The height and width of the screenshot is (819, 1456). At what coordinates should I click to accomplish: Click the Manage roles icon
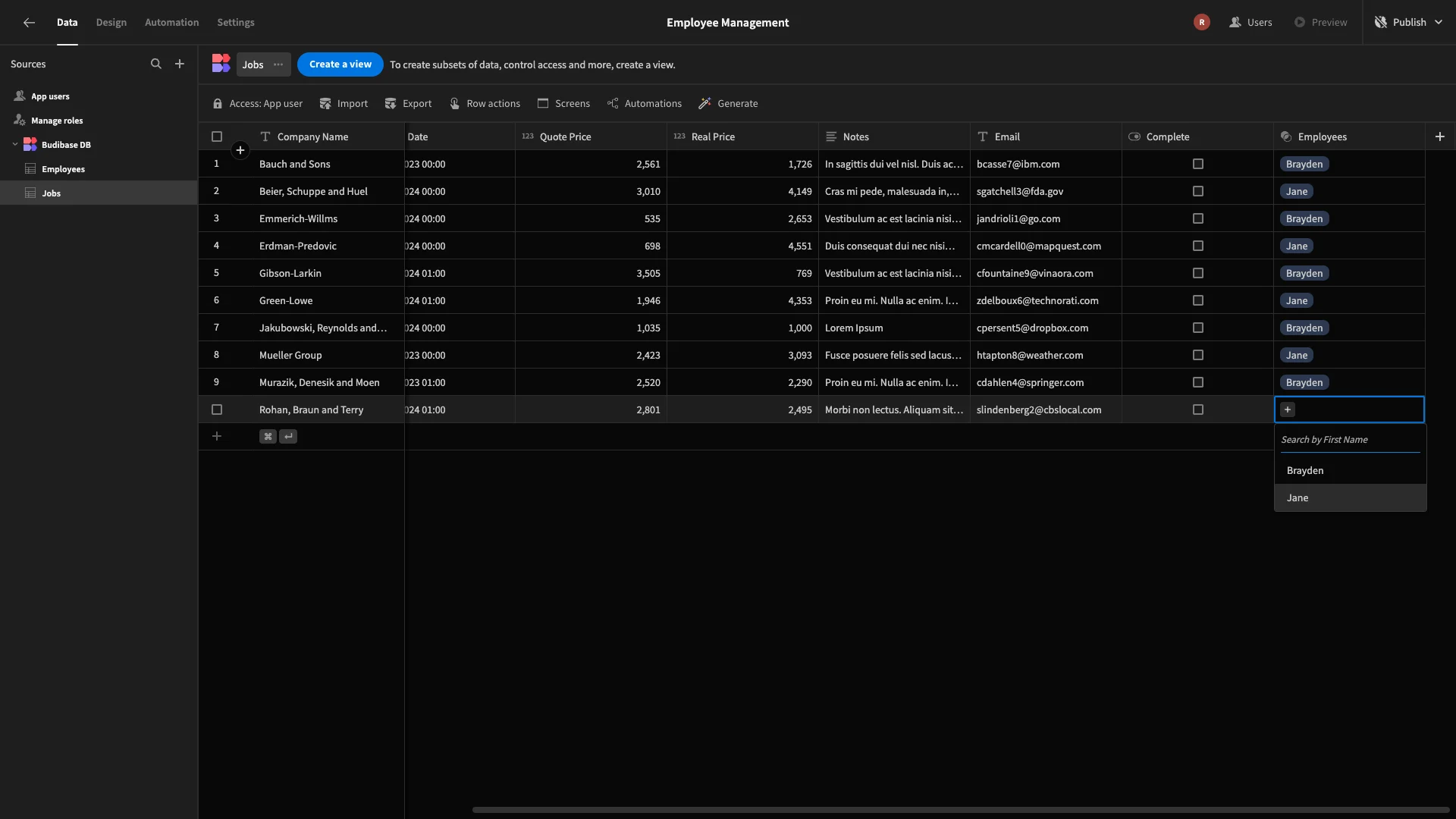click(20, 121)
